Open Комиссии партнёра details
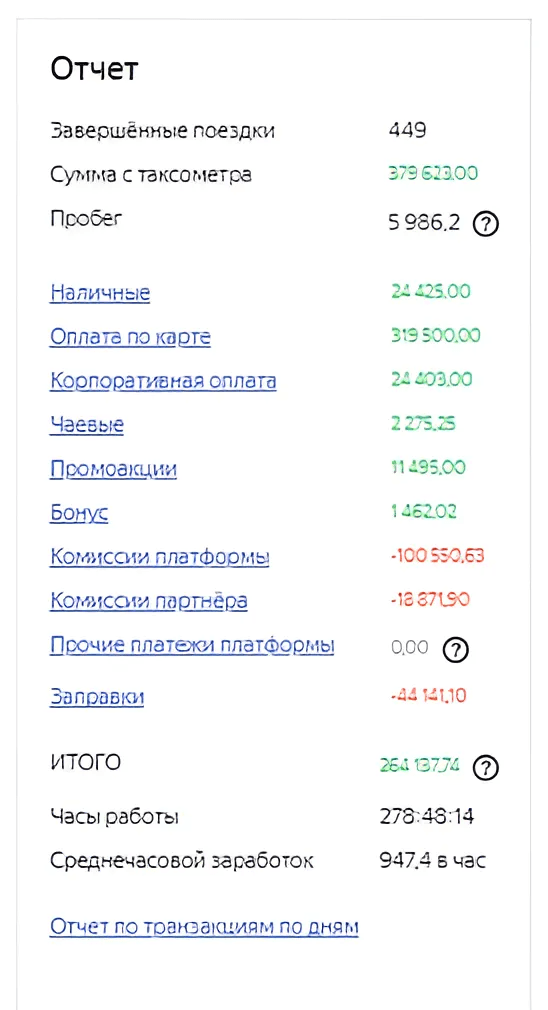The height and width of the screenshot is (1010, 548). (x=149, y=601)
